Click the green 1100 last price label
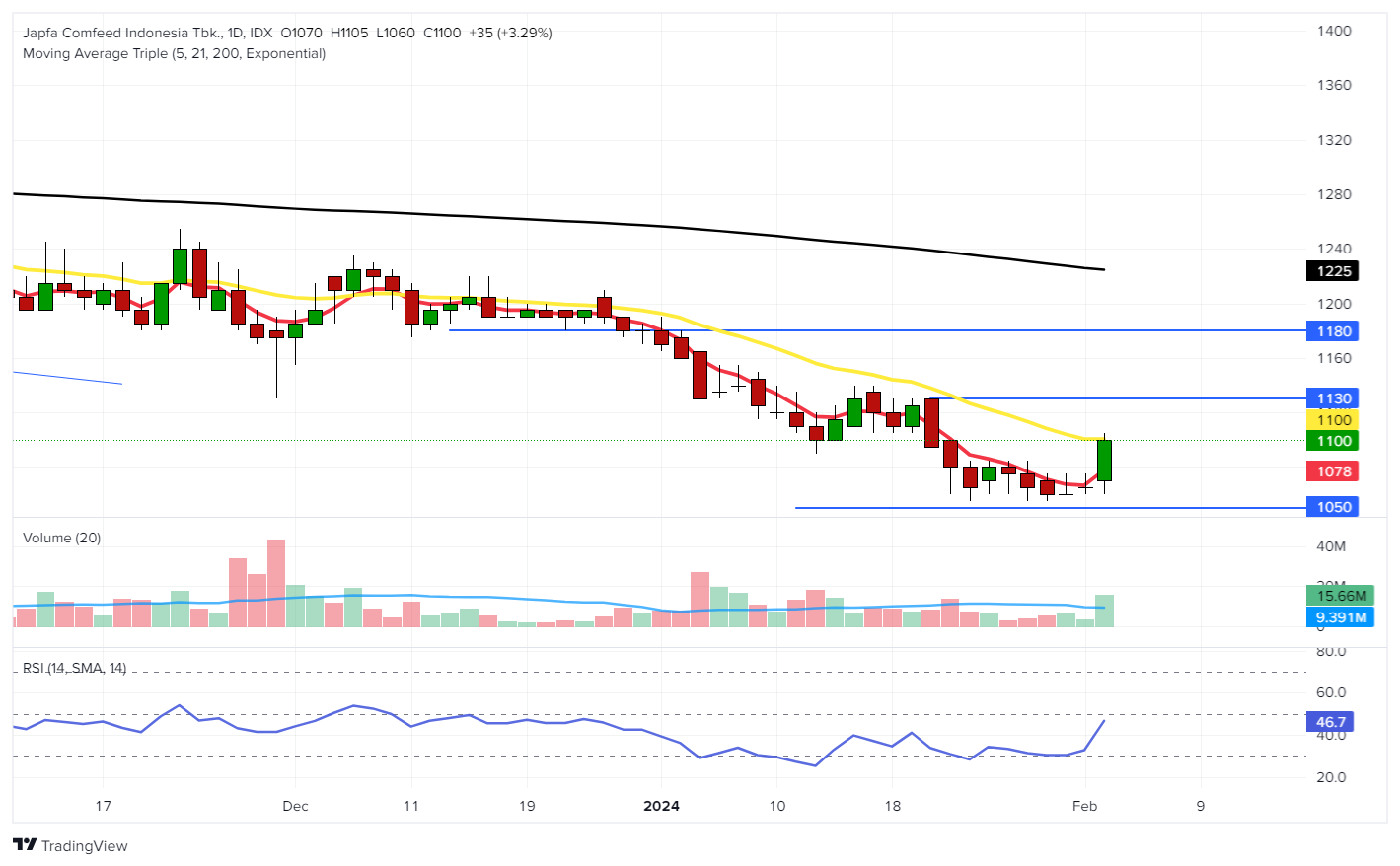Viewport: 1400px width, 866px height. 1332,441
